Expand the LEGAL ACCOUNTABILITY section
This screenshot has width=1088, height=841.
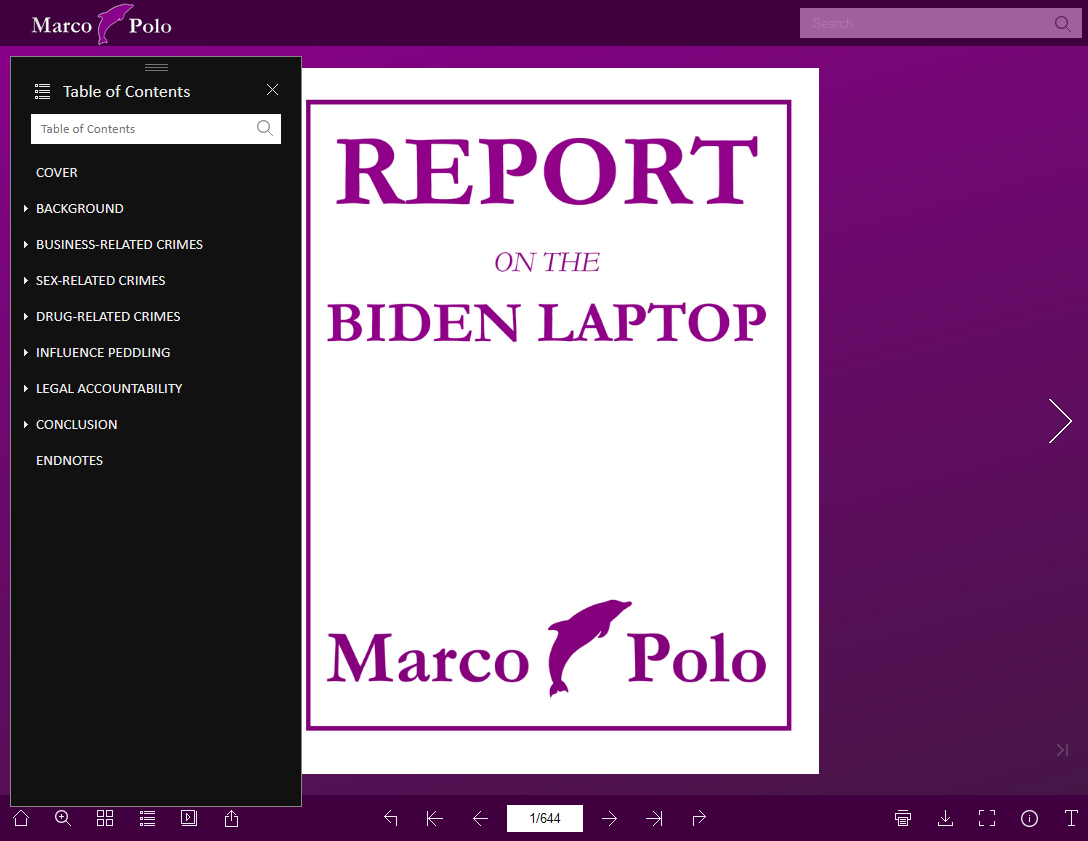pyautogui.click(x=26, y=389)
